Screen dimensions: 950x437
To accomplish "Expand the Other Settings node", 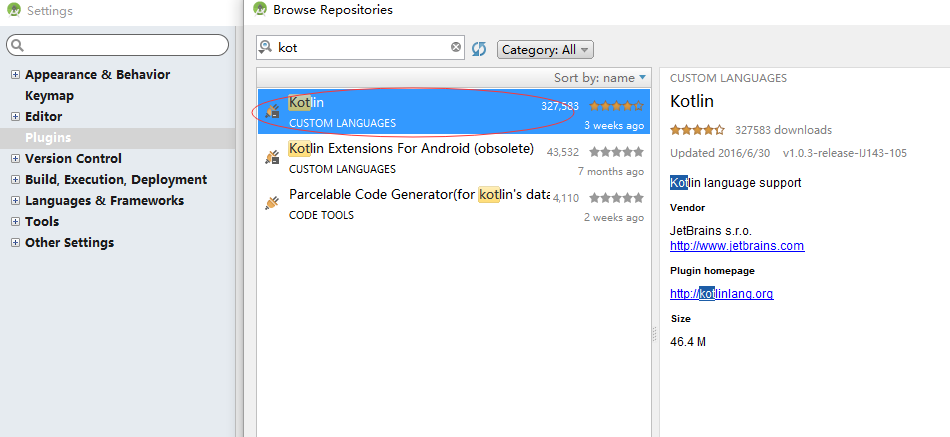I will click(16, 242).
